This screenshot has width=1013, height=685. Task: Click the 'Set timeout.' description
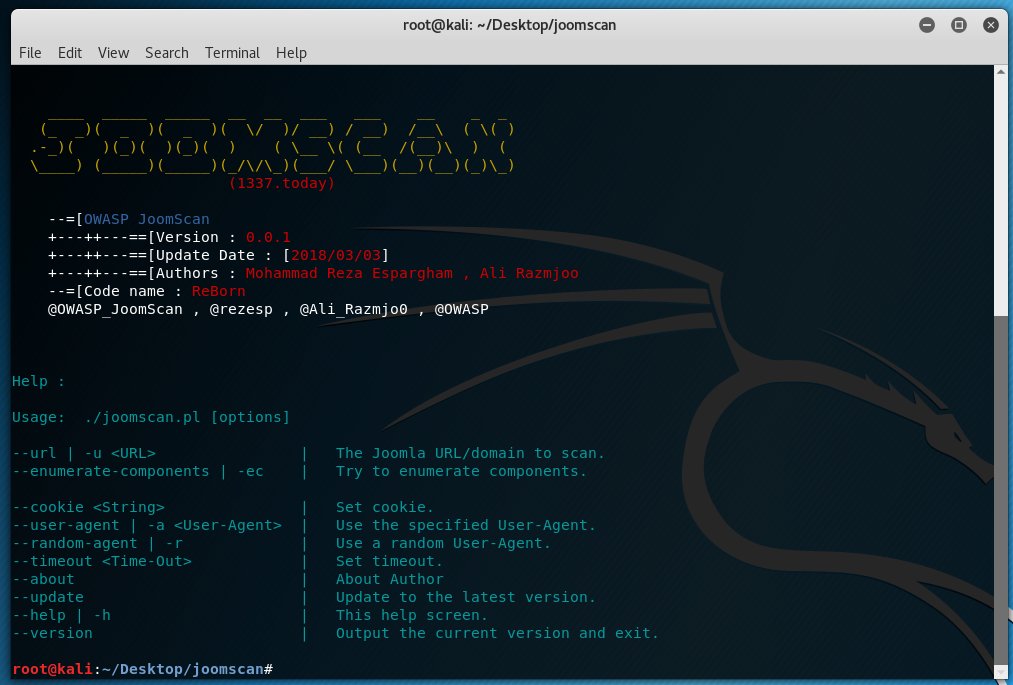click(390, 562)
